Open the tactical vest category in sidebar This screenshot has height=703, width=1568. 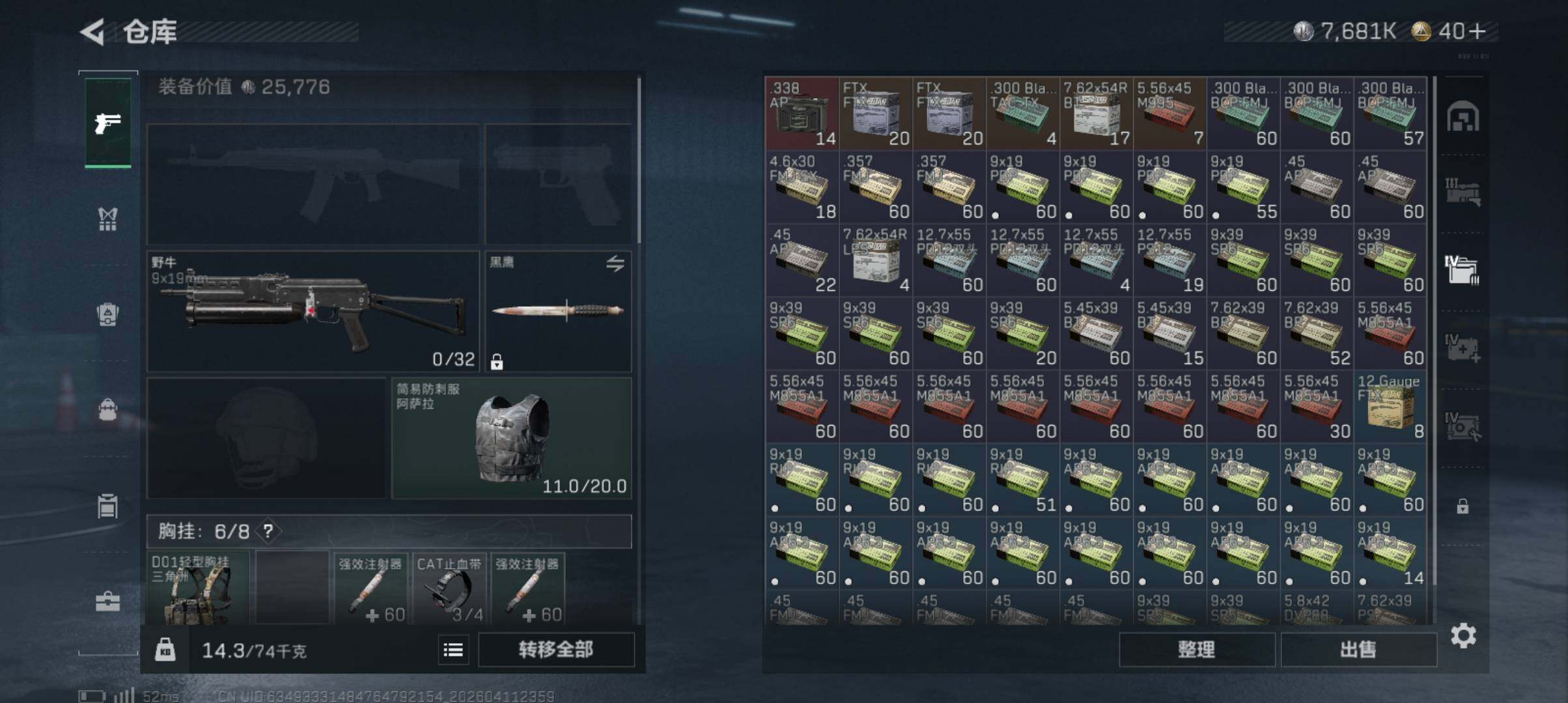[x=107, y=219]
